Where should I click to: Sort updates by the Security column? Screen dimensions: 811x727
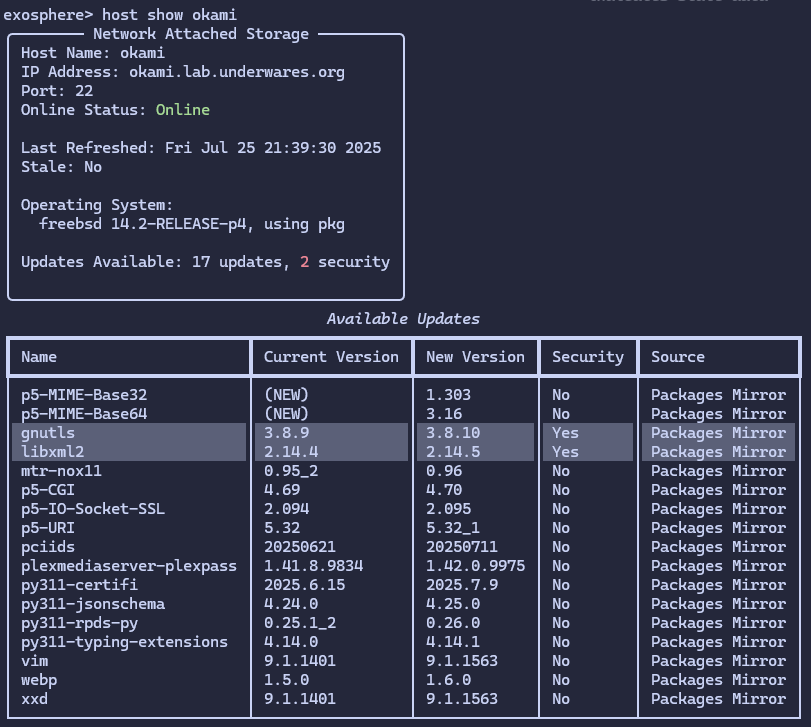click(588, 356)
